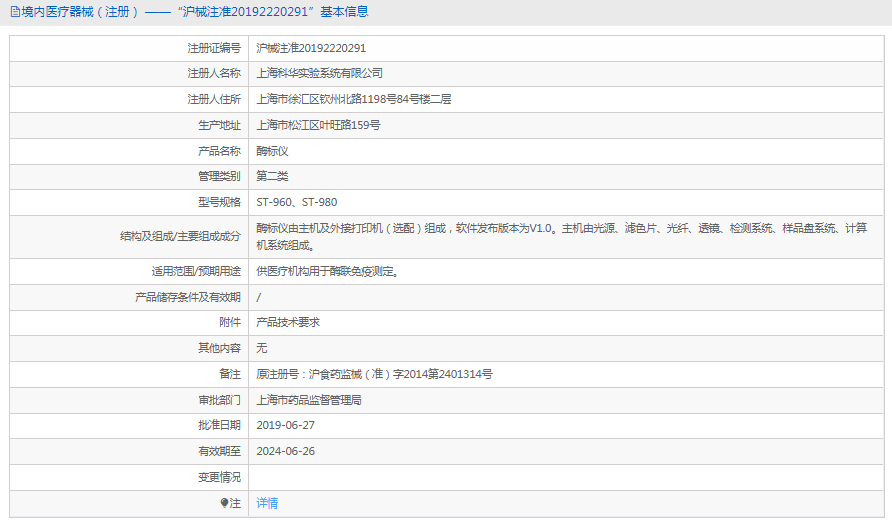Select the 无 value of 其他内容
Image resolution: width=892 pixels, height=524 pixels.
pos(261,348)
